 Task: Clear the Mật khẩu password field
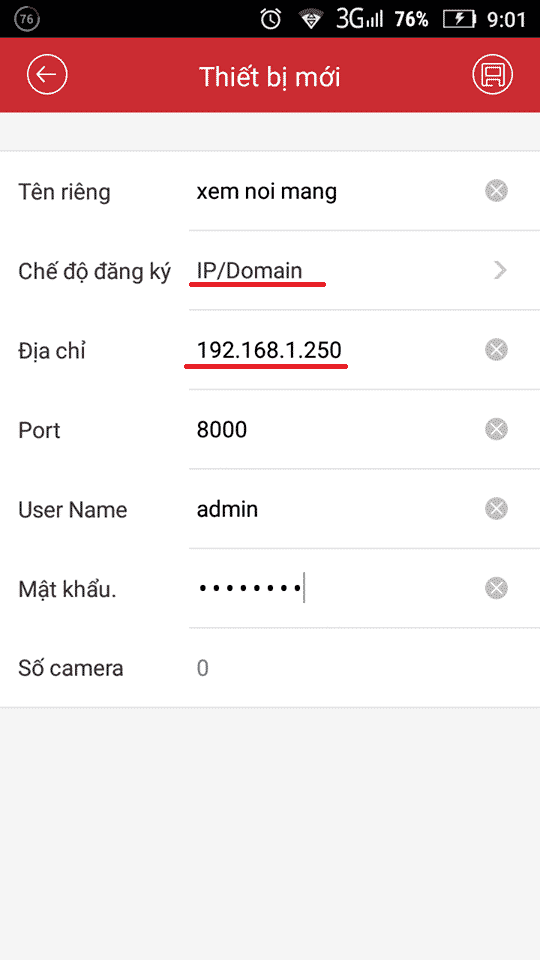[x=497, y=588]
